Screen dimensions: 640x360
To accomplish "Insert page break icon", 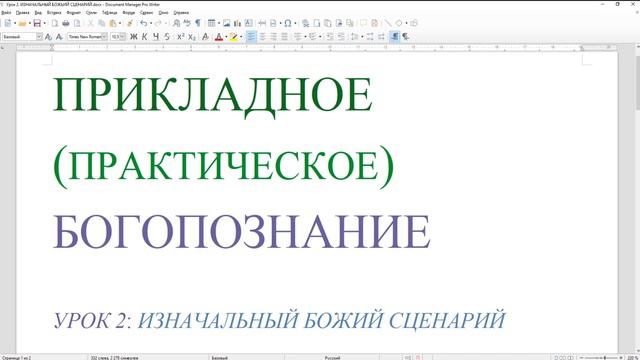I will pos(273,23).
